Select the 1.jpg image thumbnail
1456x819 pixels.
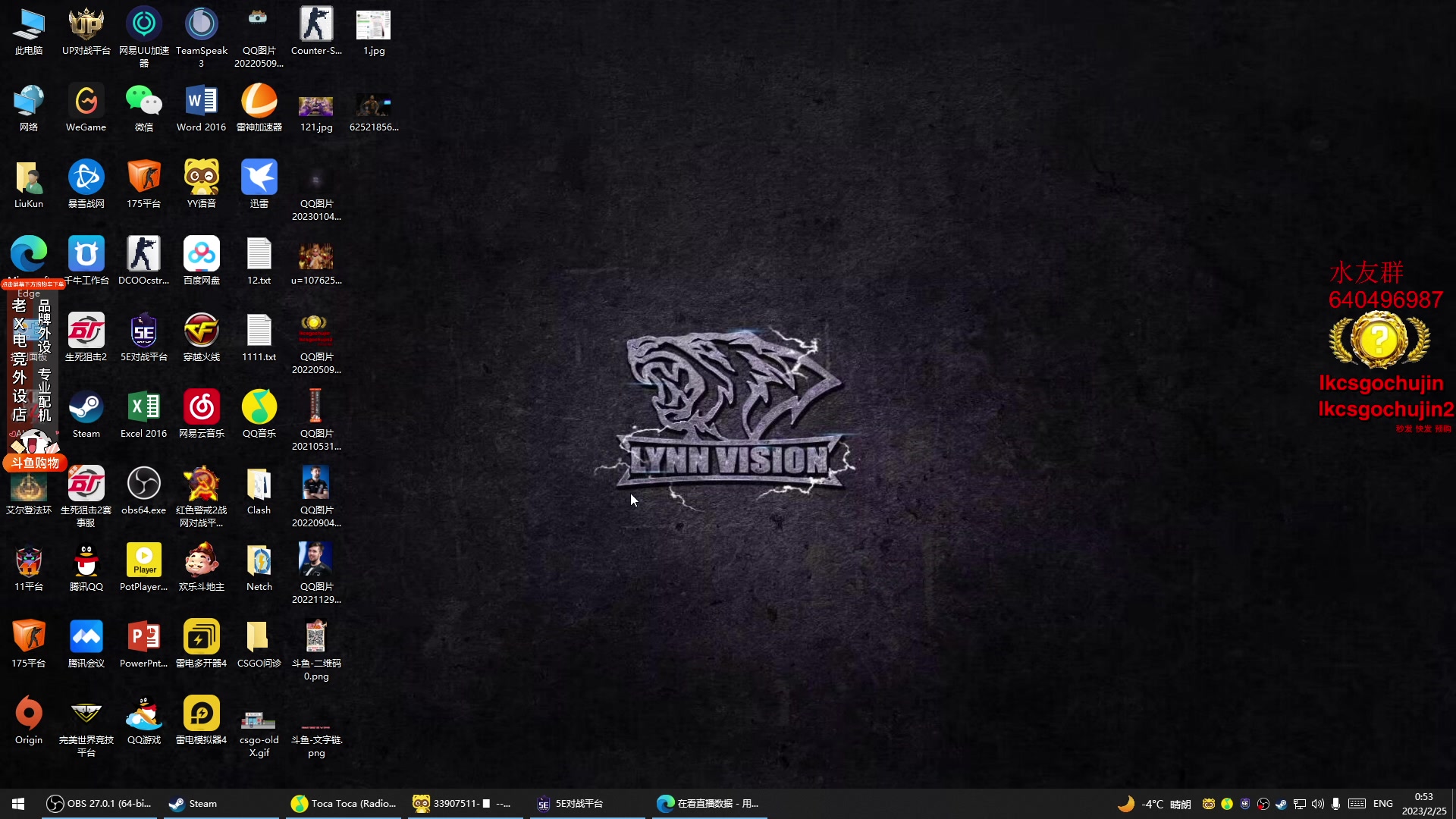click(373, 26)
